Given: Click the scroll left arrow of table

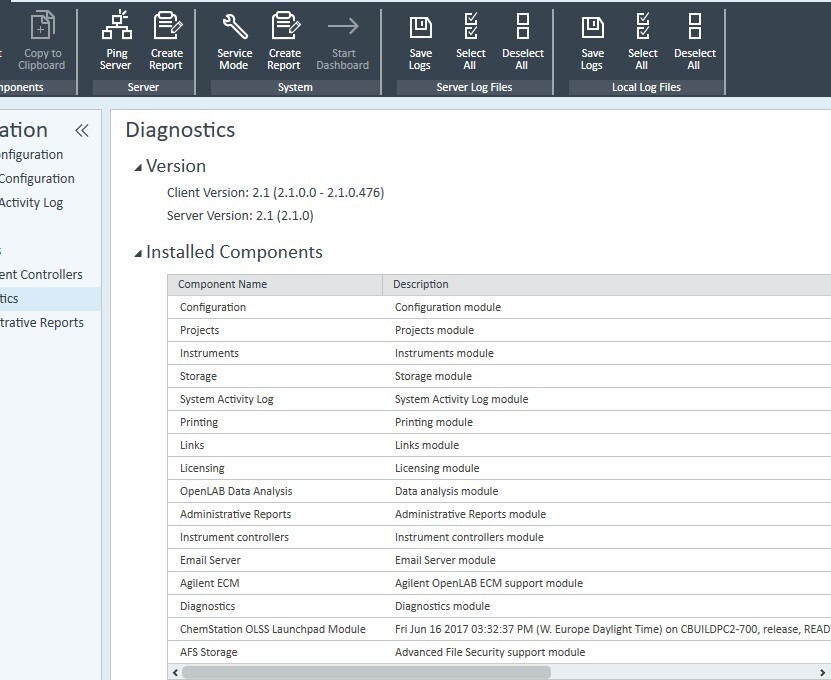Looking at the screenshot, I should point(175,672).
